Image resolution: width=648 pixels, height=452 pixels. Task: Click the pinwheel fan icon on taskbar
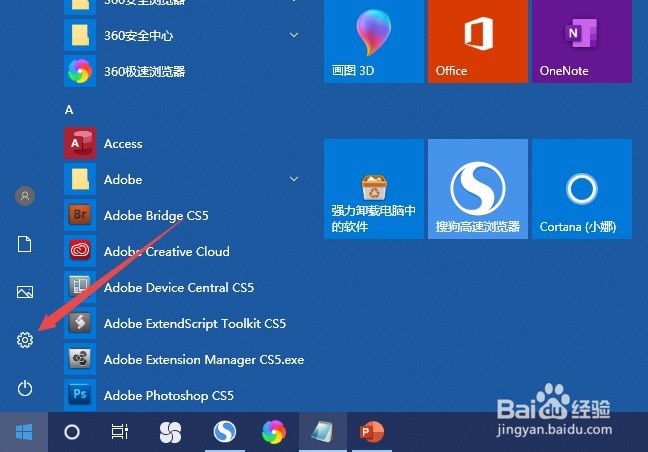coord(170,432)
